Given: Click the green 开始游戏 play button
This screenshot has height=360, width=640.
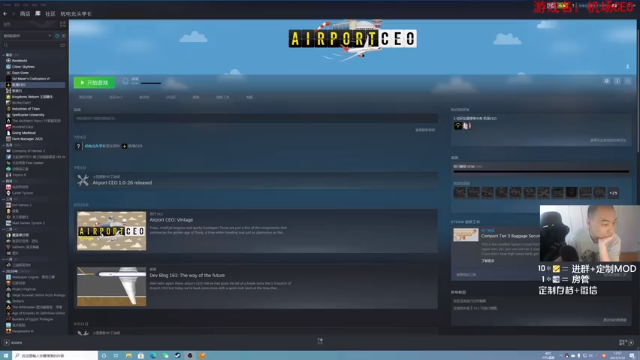Looking at the screenshot, I should coord(94,82).
